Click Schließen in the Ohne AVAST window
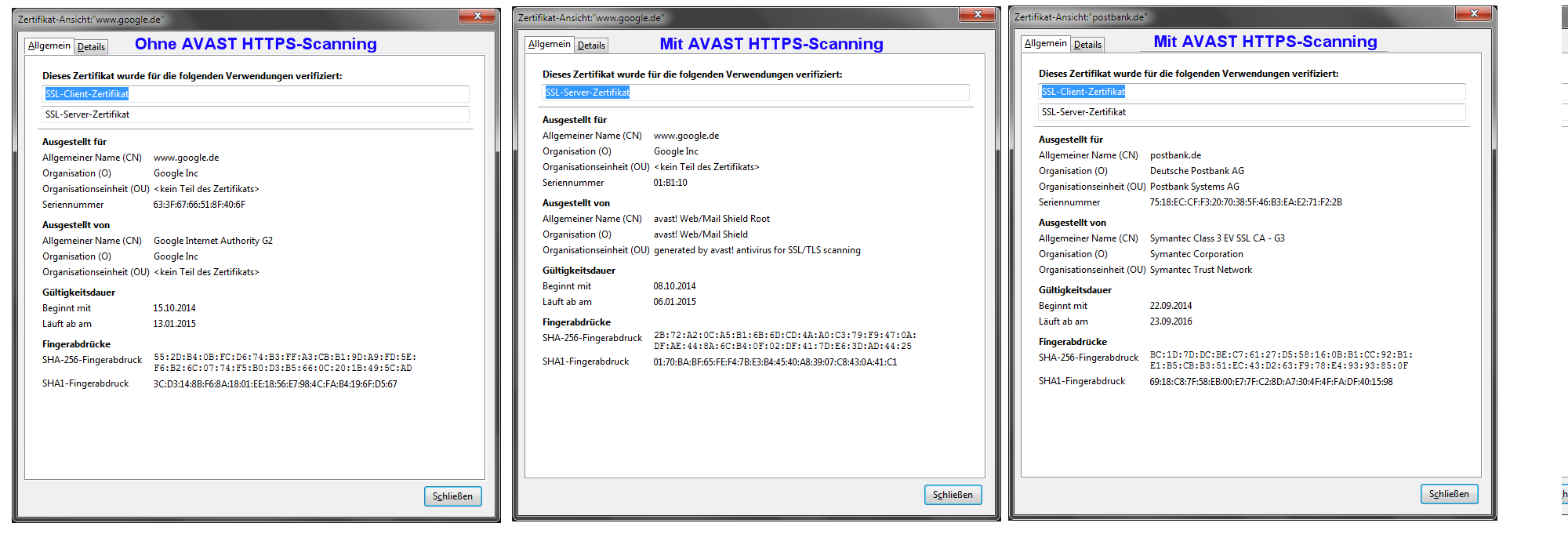Image resolution: width=1568 pixels, height=534 pixels. [453, 496]
